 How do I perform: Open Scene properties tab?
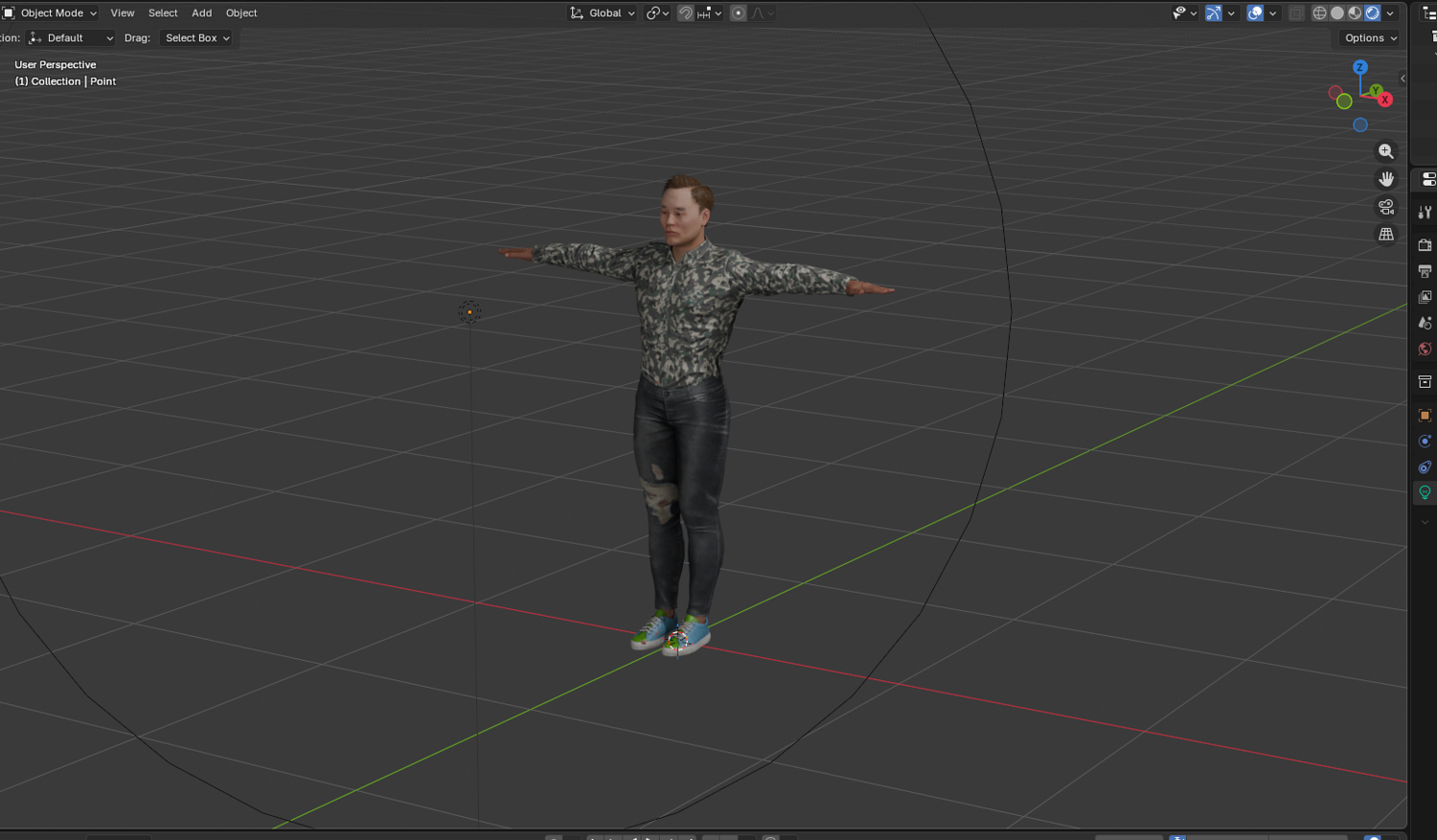[x=1425, y=323]
